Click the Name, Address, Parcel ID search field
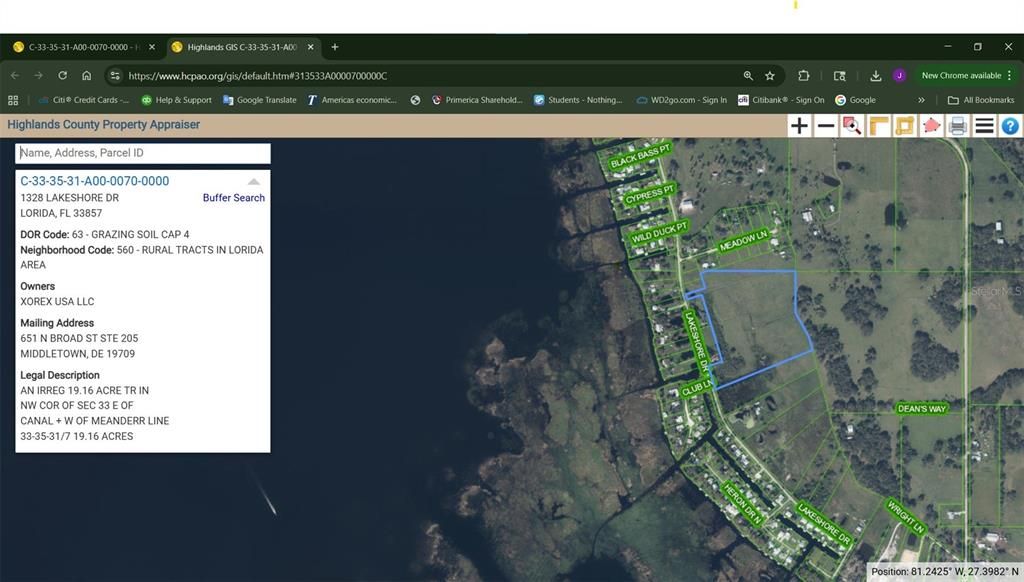 pos(140,152)
